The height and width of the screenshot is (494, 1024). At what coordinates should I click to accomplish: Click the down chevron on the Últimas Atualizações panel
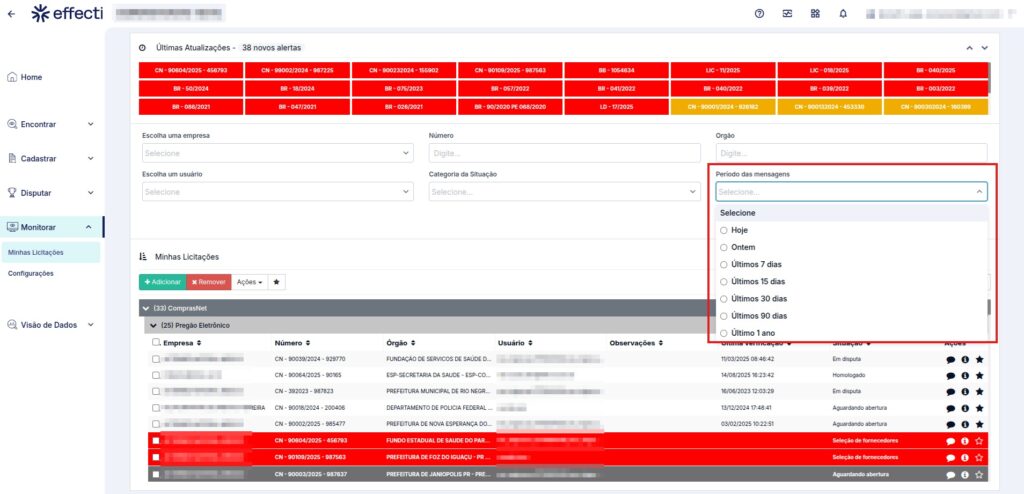point(985,48)
